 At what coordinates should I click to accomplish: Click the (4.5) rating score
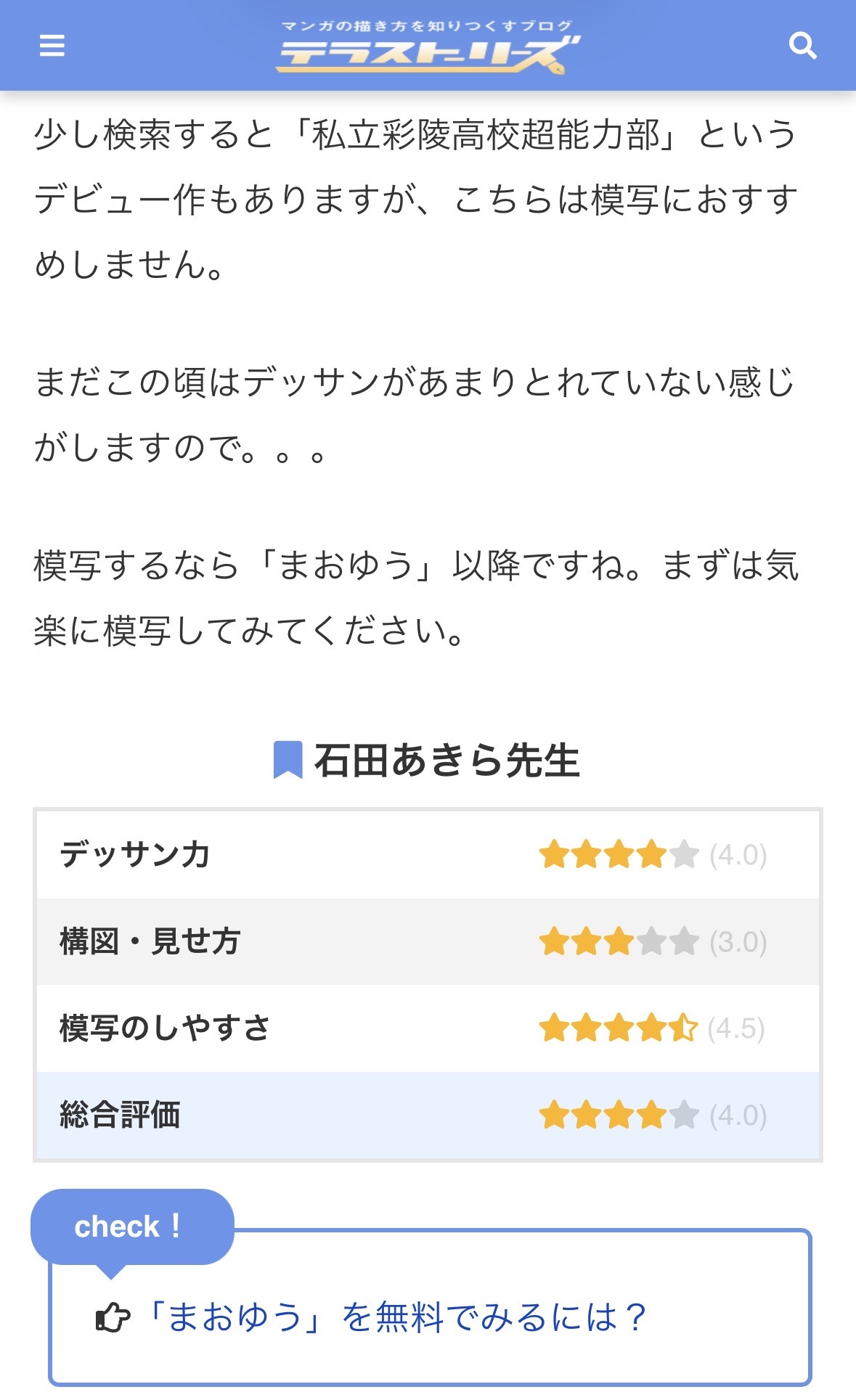coord(736,1028)
